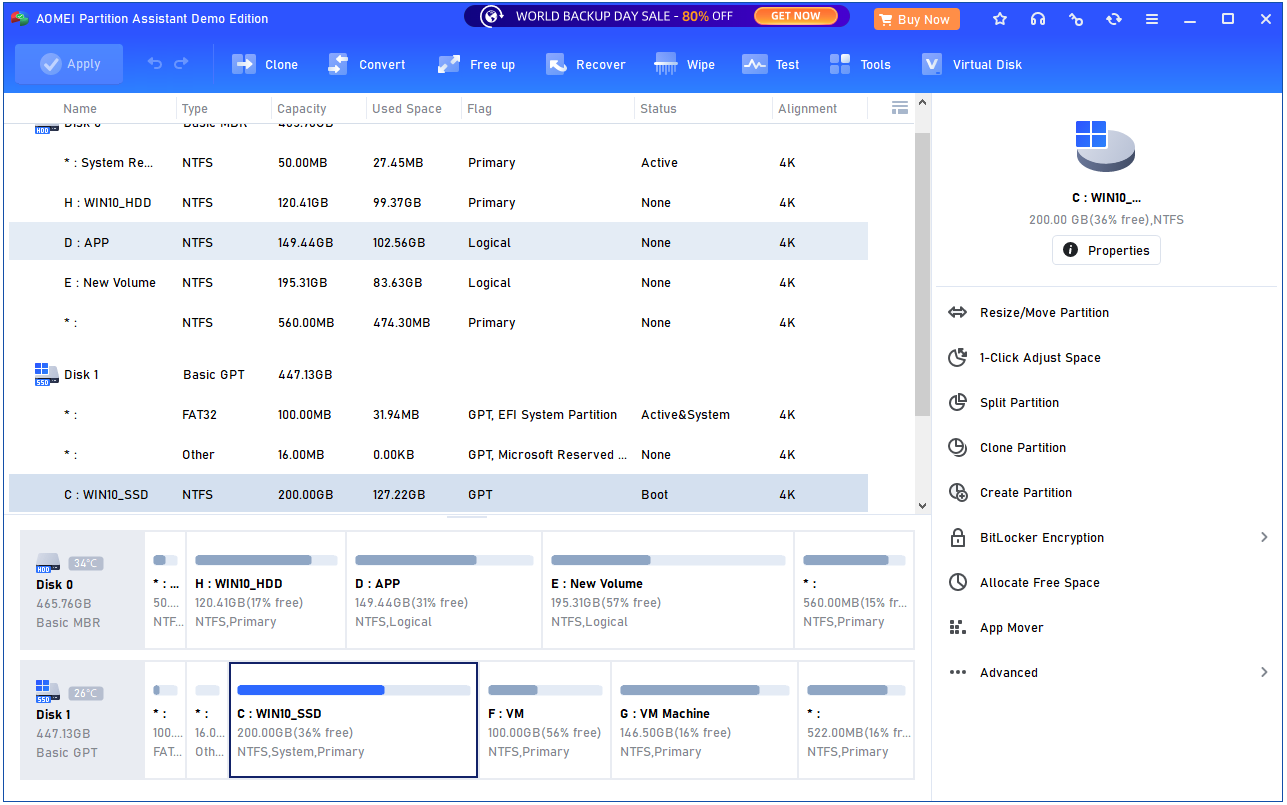Open Properties for C: WIN10_SSD
1287x805 pixels.
pyautogui.click(x=1106, y=250)
